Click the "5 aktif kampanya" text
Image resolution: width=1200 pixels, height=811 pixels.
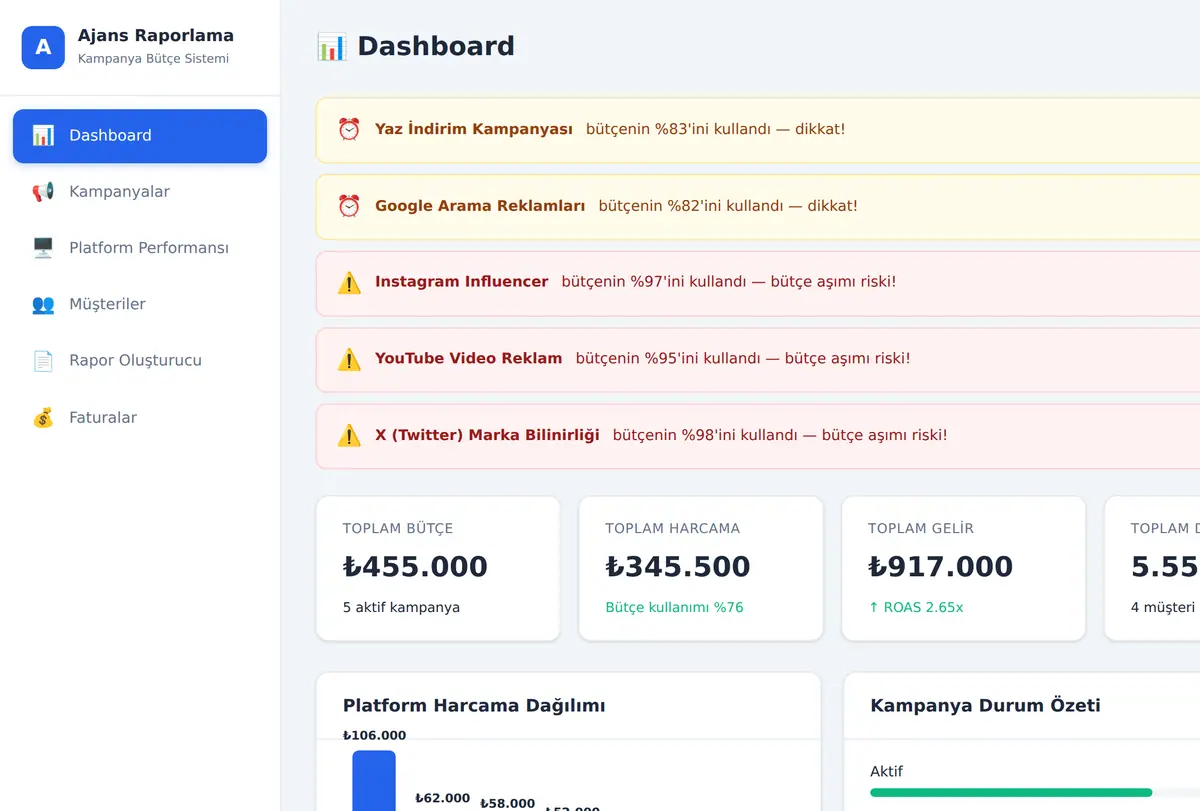(x=401, y=607)
